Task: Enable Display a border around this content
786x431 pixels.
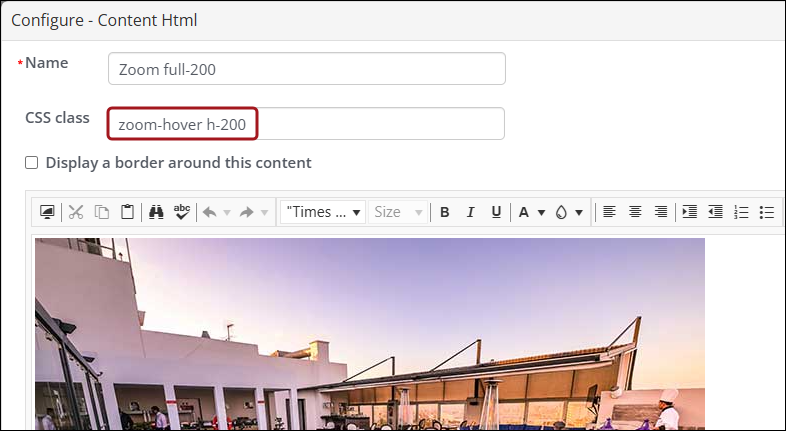Action: [x=32, y=163]
